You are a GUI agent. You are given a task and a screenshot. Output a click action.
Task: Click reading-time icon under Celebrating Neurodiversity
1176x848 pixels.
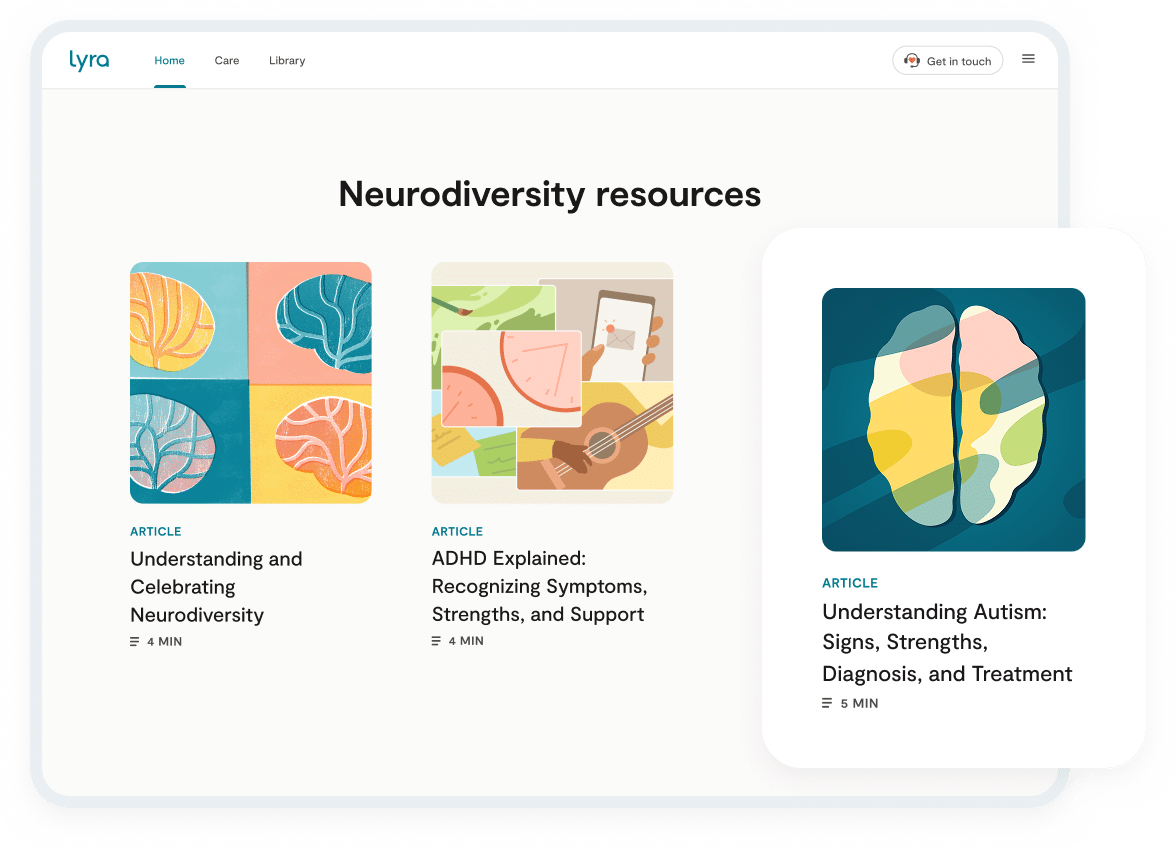(135, 641)
